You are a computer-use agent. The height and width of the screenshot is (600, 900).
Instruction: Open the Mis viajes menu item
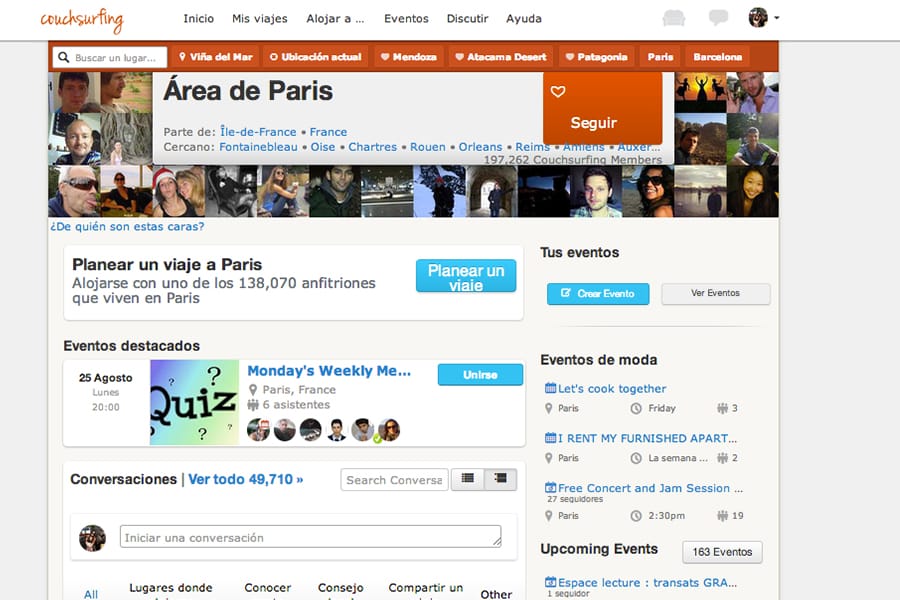pos(259,18)
